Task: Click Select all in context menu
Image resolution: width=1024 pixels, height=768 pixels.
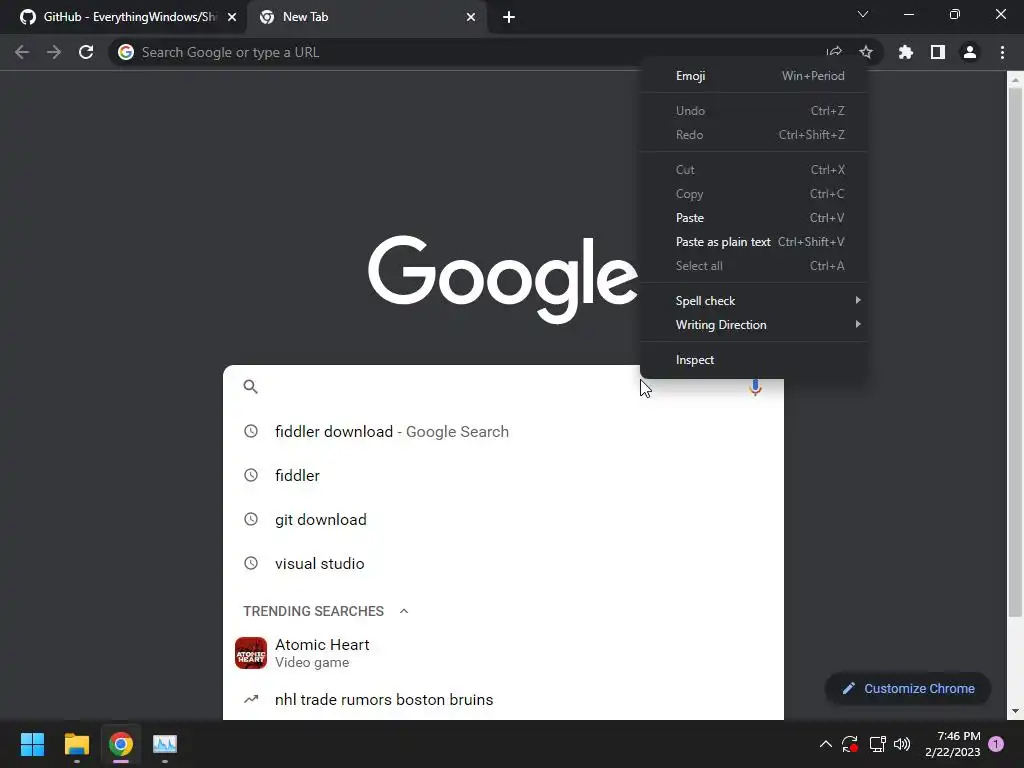Action: pyautogui.click(x=754, y=266)
